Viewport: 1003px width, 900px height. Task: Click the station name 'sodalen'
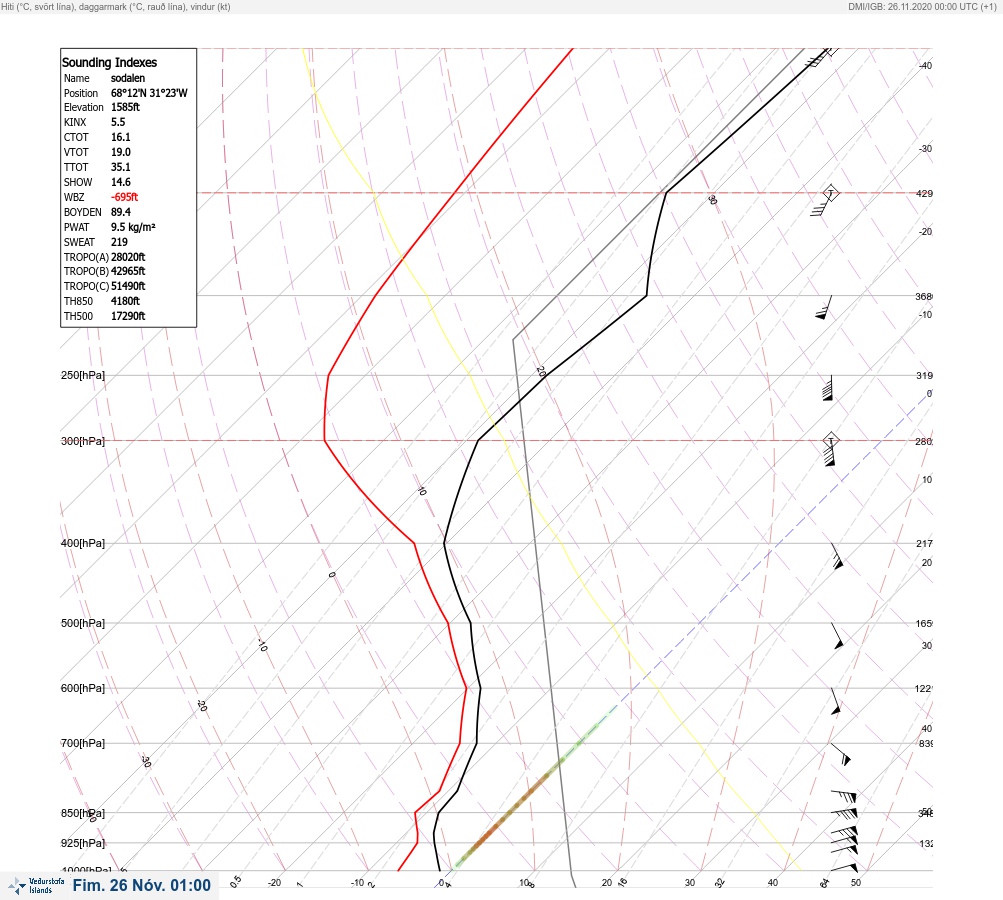pos(128,78)
